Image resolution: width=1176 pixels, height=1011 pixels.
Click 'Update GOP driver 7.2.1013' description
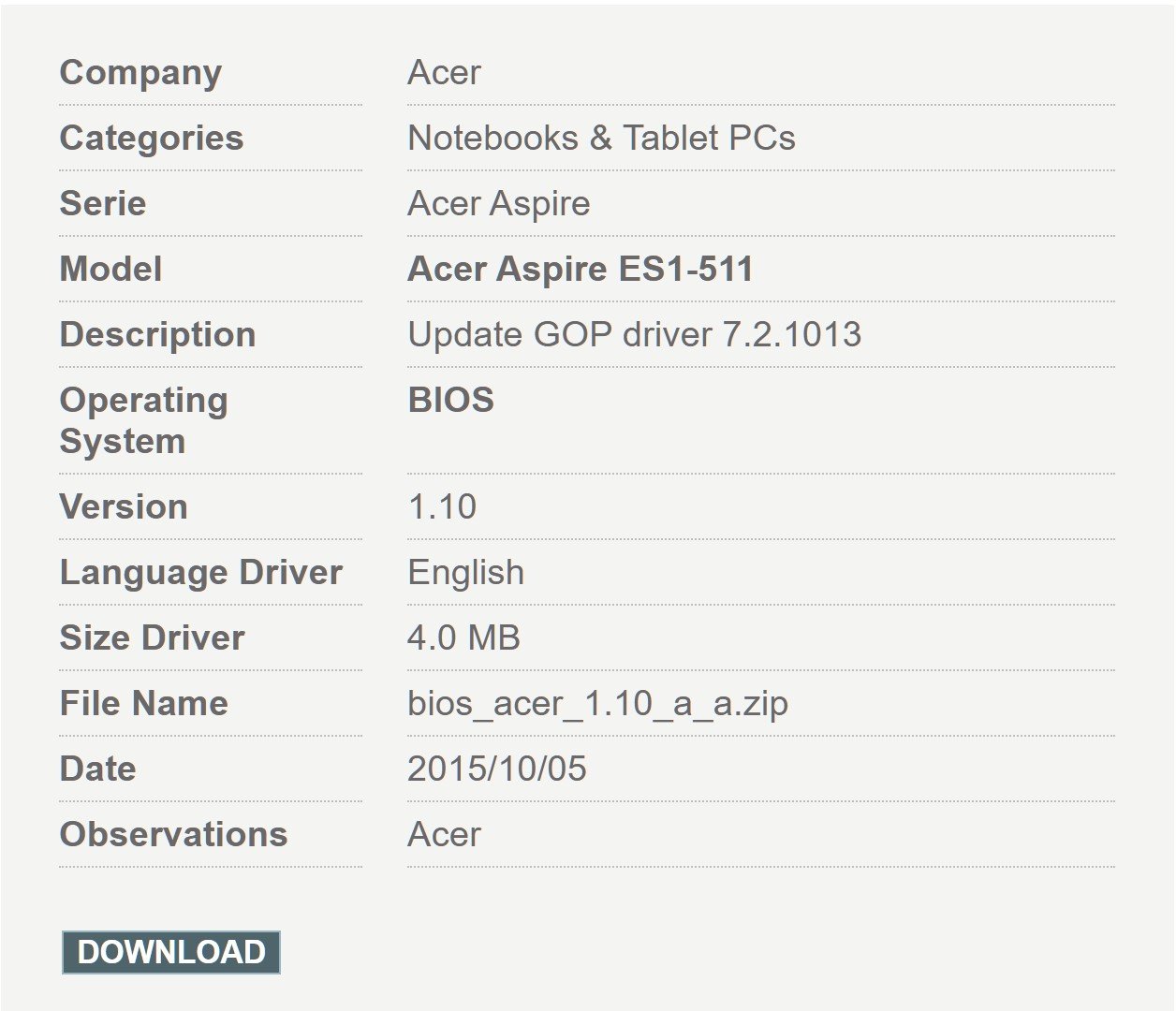point(635,335)
